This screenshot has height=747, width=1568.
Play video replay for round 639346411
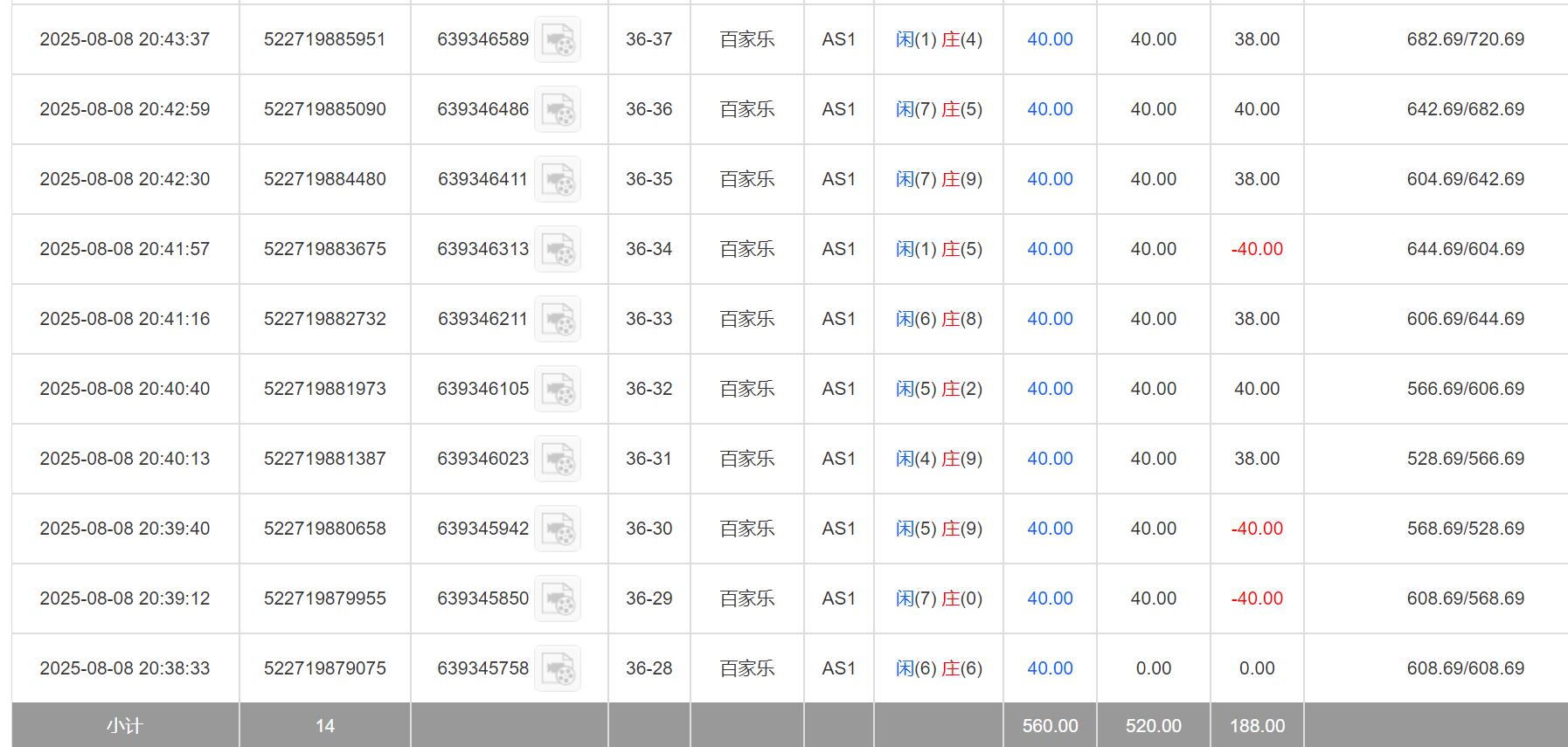tap(558, 179)
